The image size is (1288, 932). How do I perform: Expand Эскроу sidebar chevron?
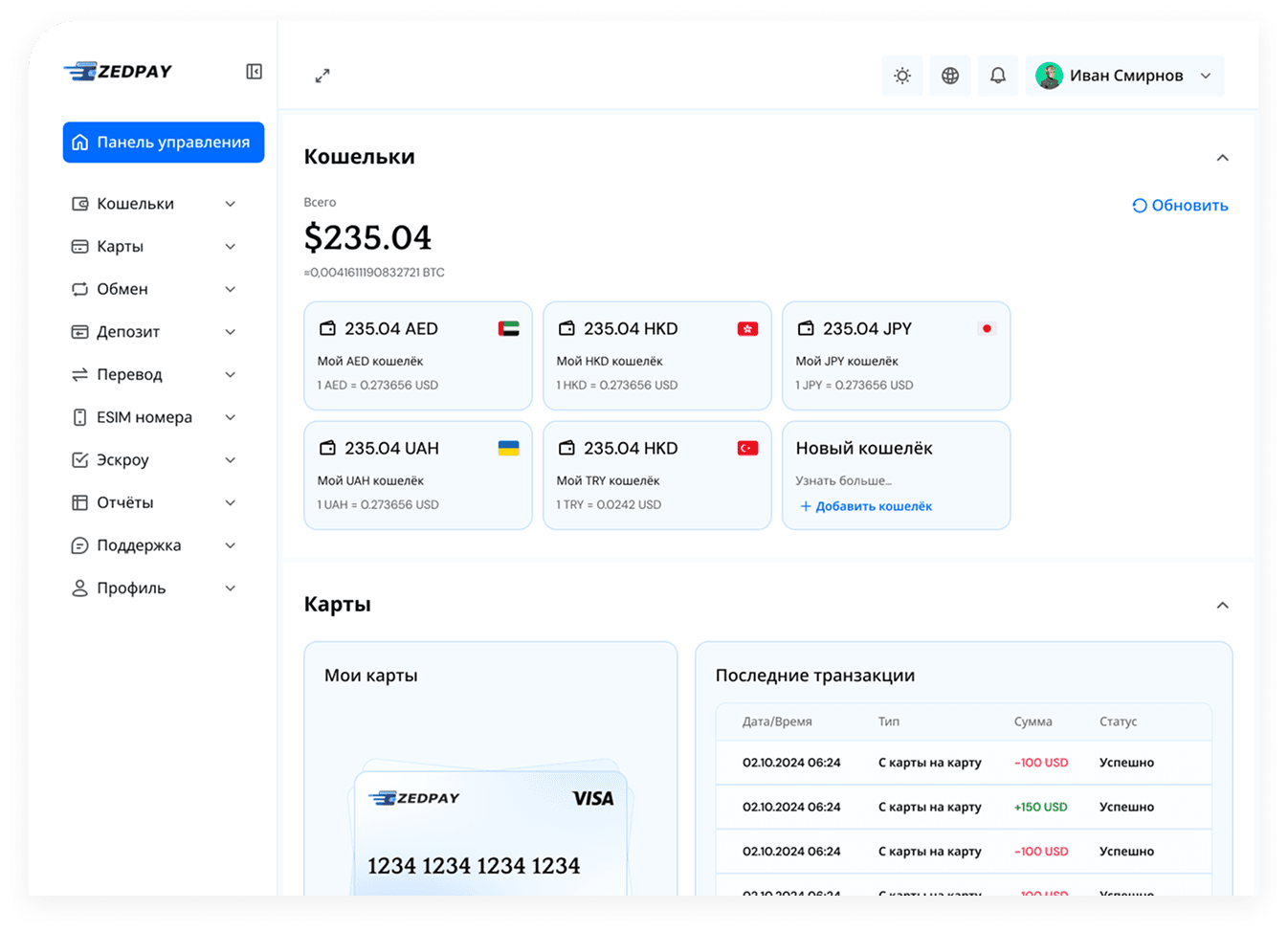pos(231,460)
